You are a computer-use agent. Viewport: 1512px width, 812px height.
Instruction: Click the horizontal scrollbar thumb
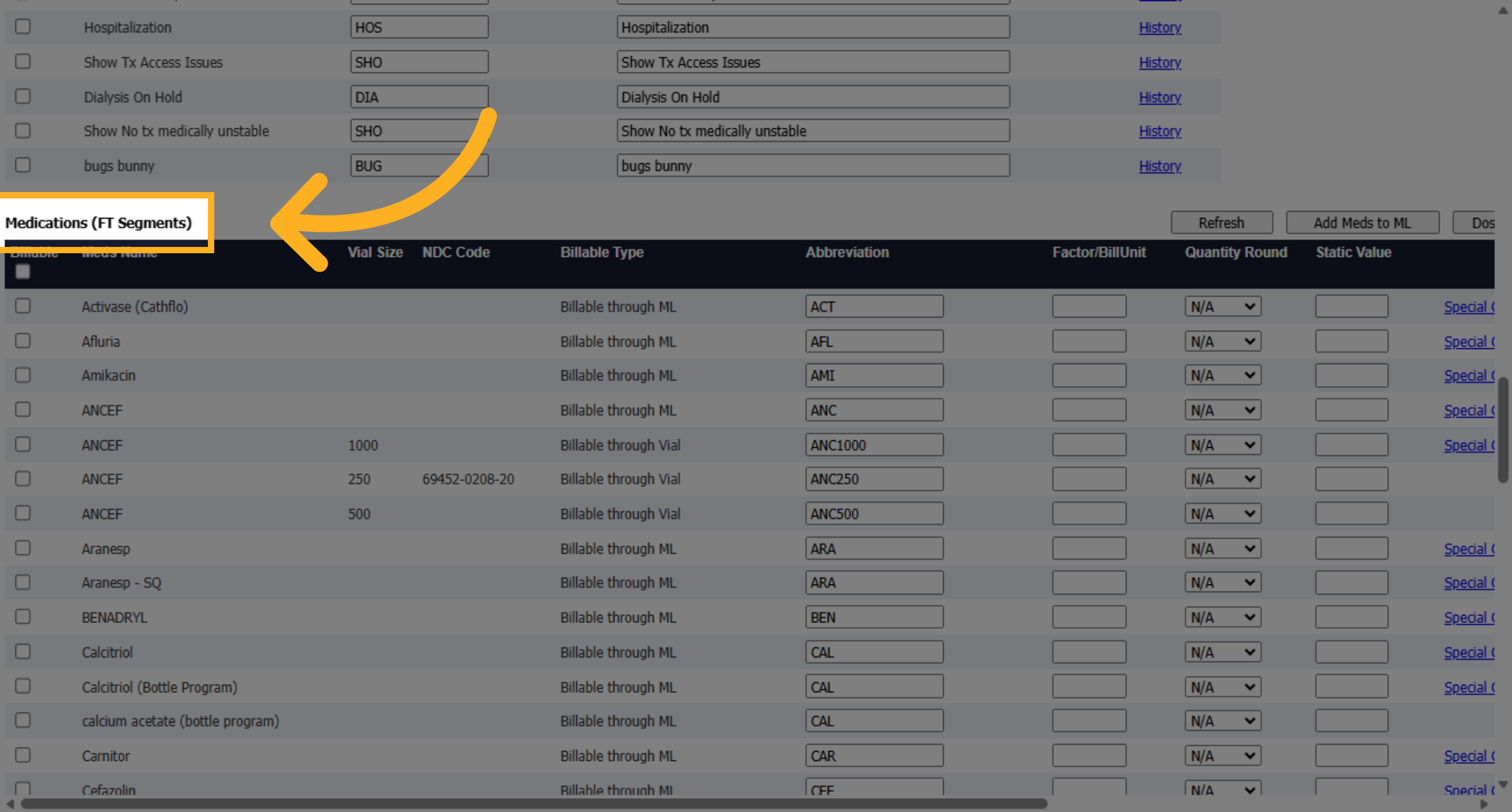(534, 804)
